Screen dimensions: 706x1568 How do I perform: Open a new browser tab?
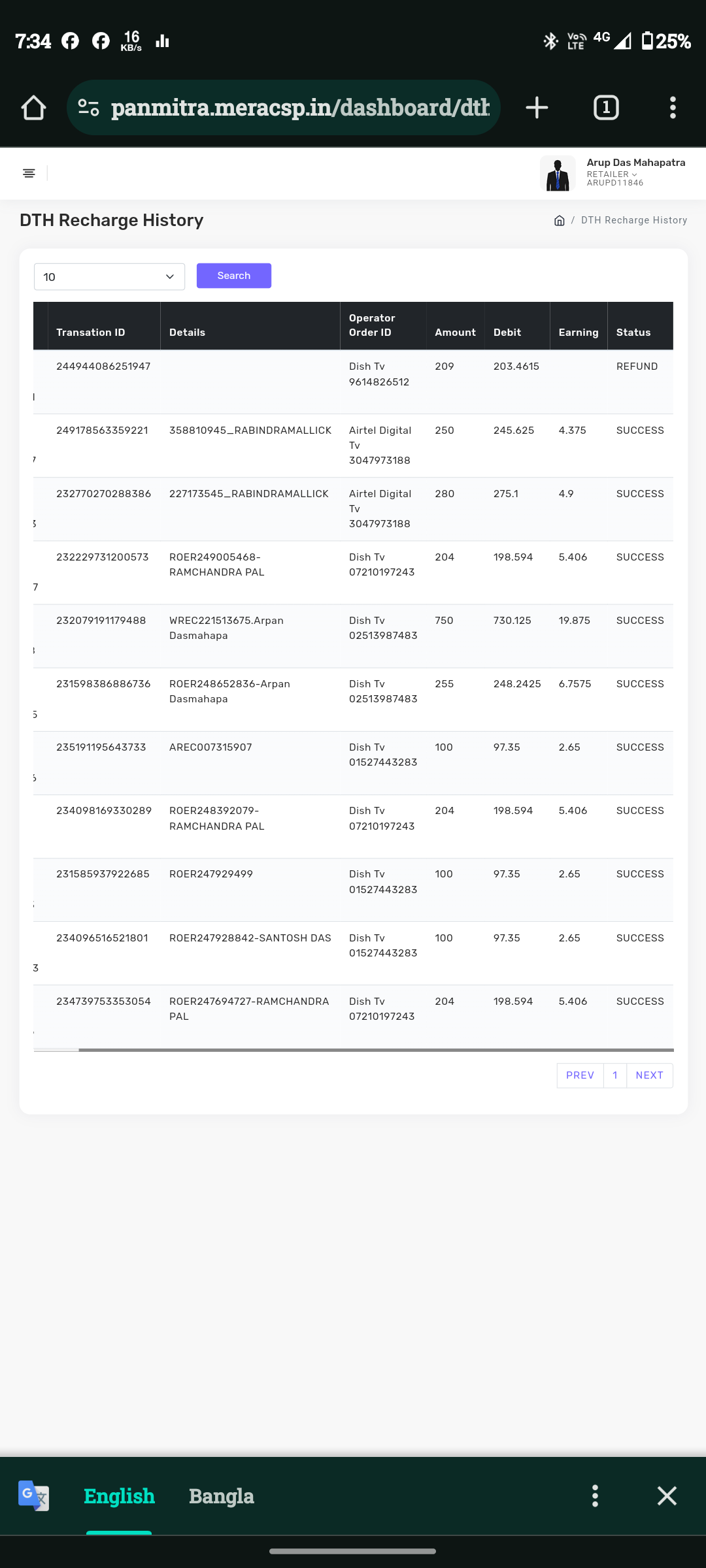(x=537, y=108)
